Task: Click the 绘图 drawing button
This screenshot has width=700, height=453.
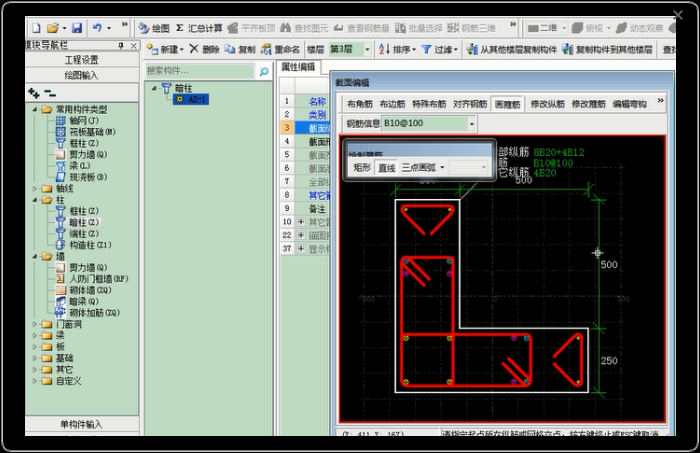Action: click(x=154, y=29)
